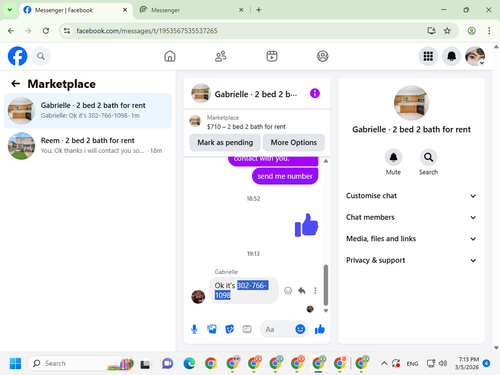The height and width of the screenshot is (375, 500).
Task: Open the Notifications bell in header
Action: (x=451, y=56)
